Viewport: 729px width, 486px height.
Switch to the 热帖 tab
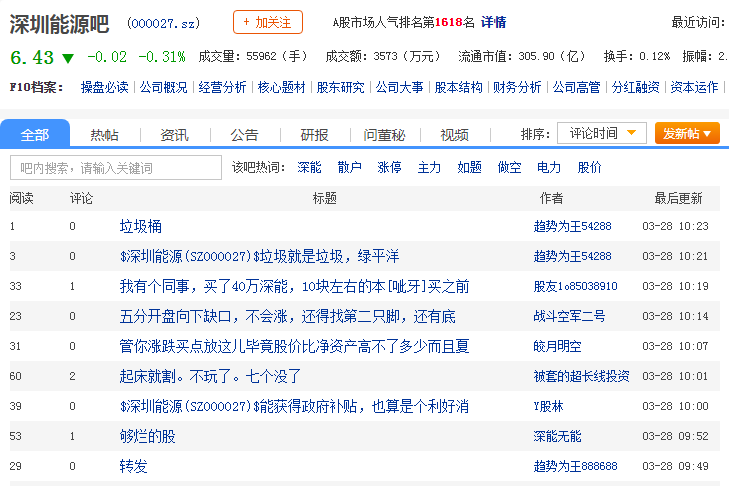coord(105,135)
